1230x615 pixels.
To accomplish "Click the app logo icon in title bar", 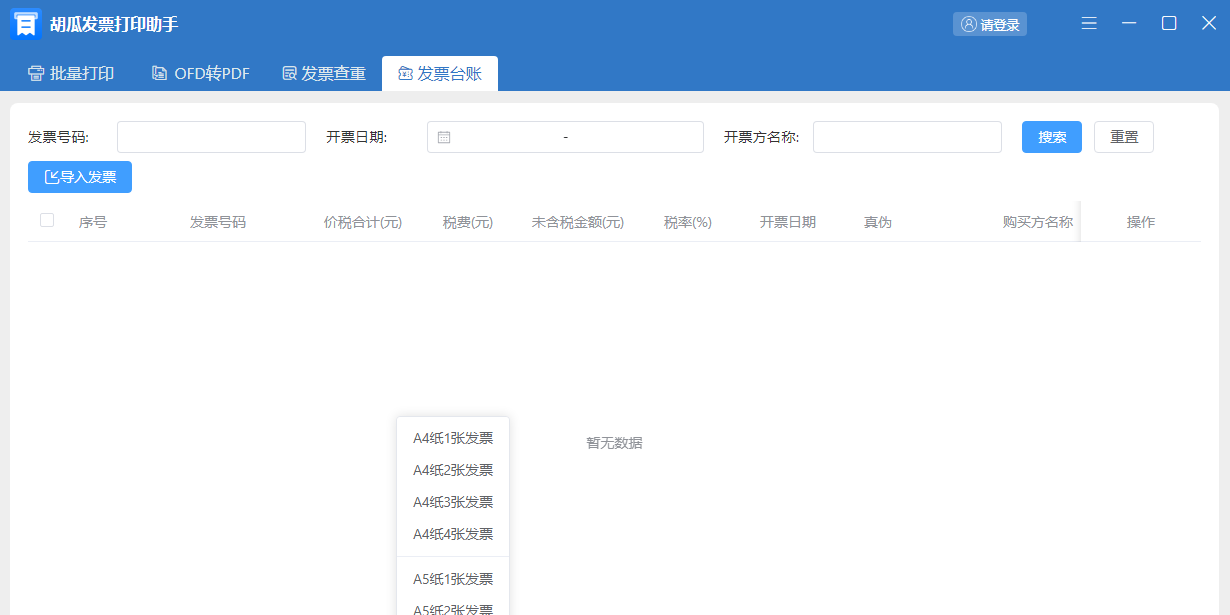I will click(x=25, y=24).
